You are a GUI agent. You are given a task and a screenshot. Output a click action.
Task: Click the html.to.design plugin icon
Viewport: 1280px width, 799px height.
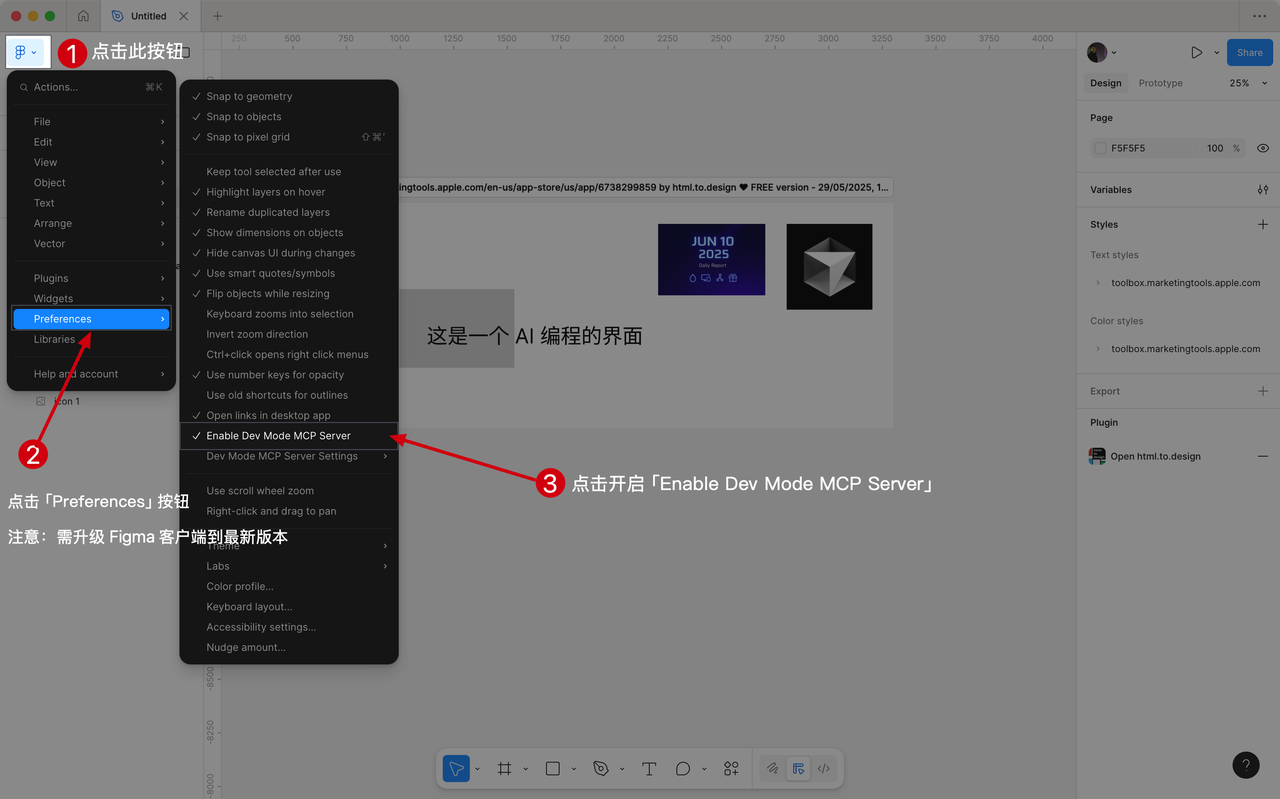pos(1097,456)
